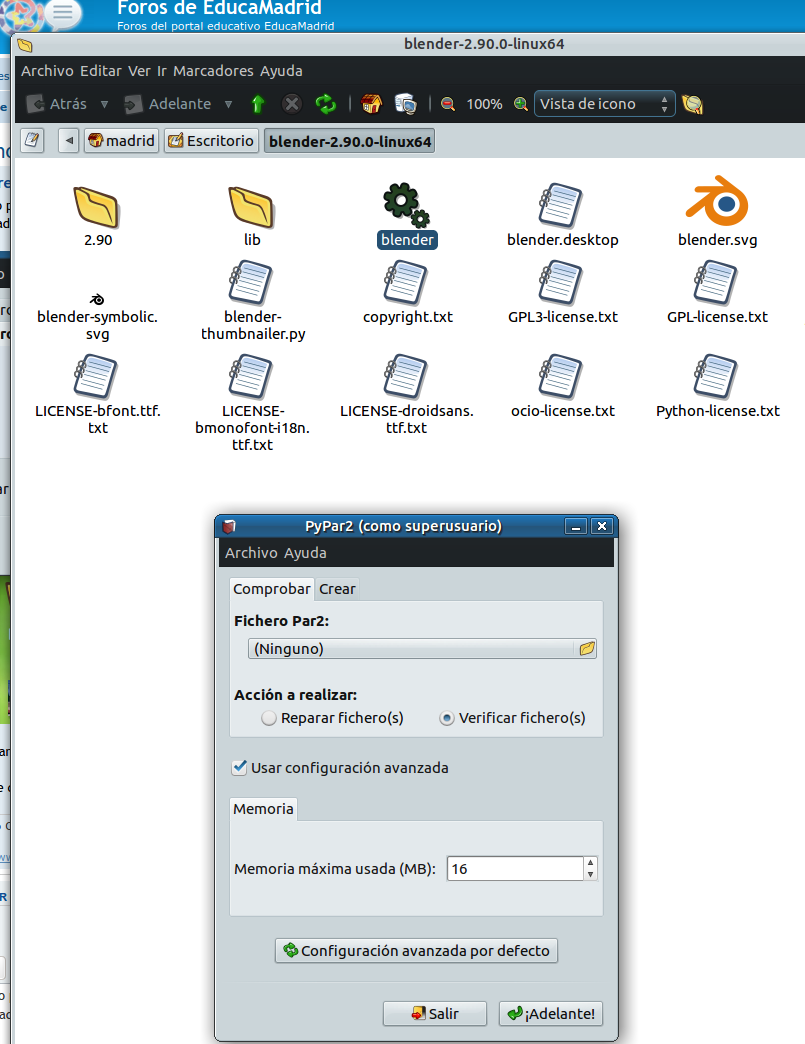Click Configuración avanzada por defecto button
The image size is (805, 1044).
416,950
